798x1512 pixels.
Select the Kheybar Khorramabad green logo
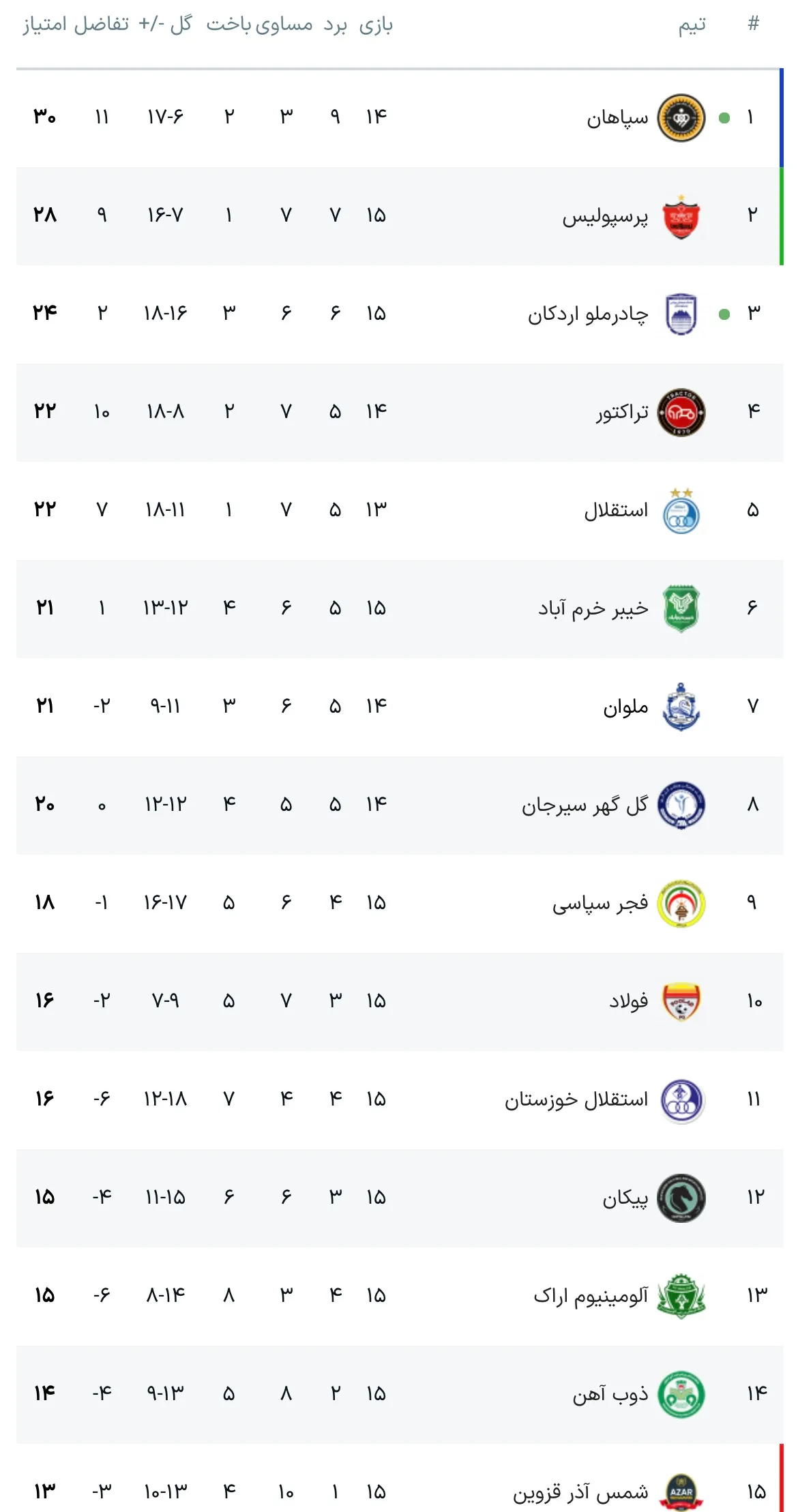(681, 608)
